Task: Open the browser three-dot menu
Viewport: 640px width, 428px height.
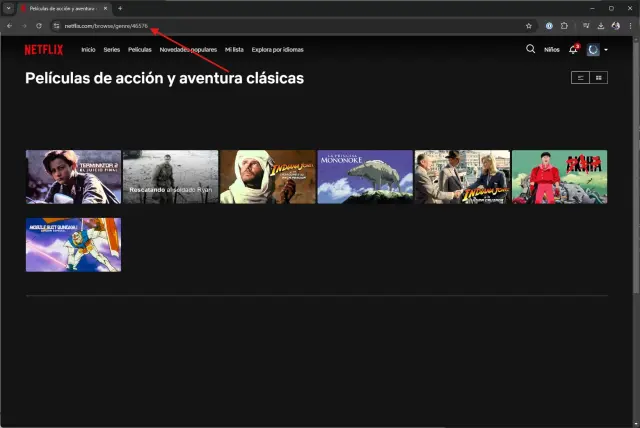Action: (x=629, y=25)
